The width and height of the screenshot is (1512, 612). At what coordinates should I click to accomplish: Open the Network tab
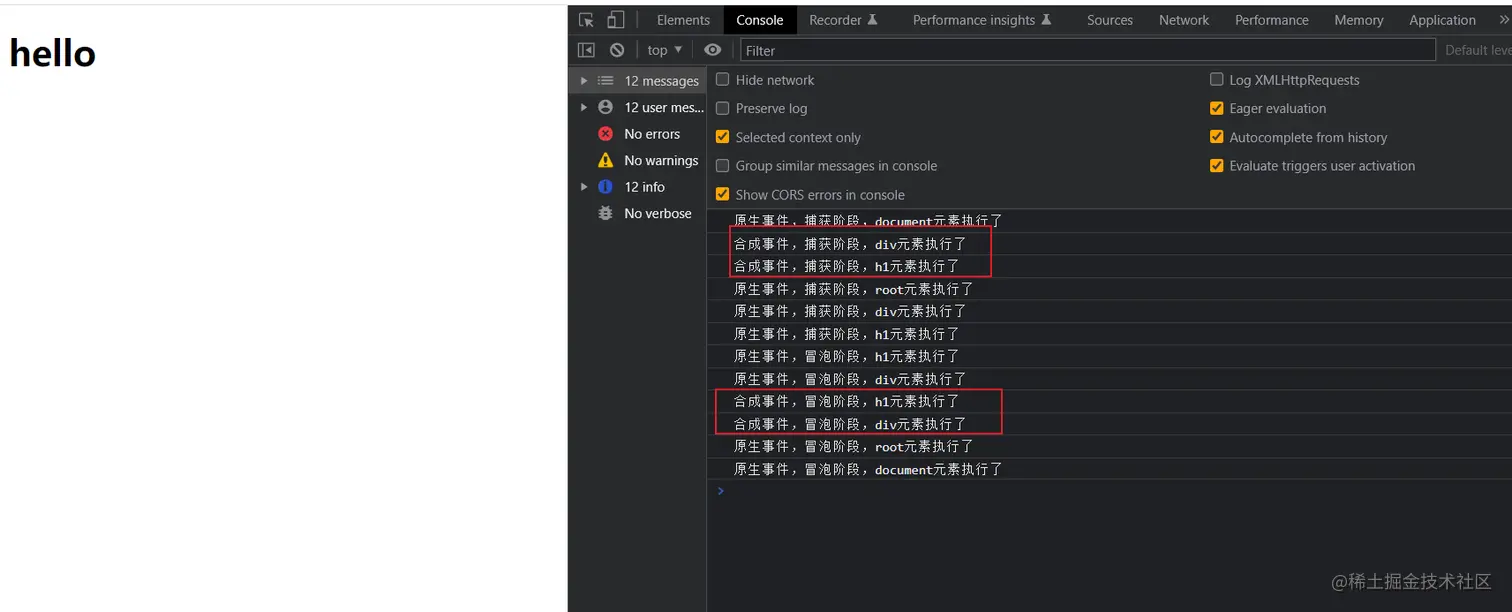pos(1184,20)
